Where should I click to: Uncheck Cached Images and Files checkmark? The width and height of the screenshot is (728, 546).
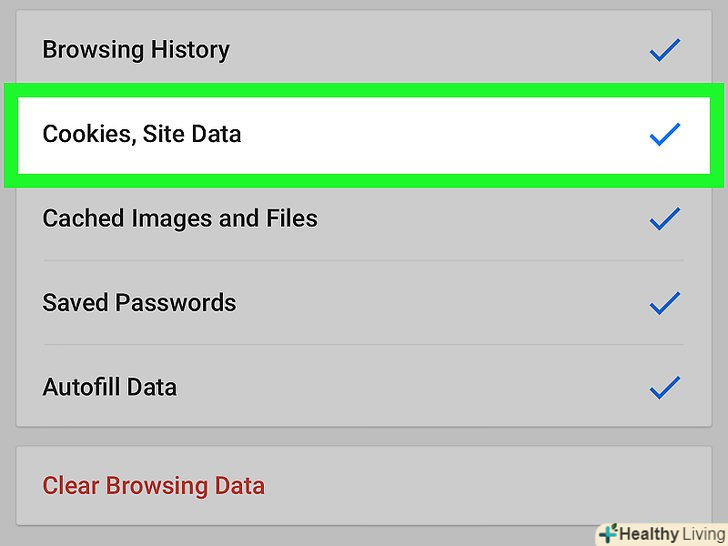[x=664, y=218]
